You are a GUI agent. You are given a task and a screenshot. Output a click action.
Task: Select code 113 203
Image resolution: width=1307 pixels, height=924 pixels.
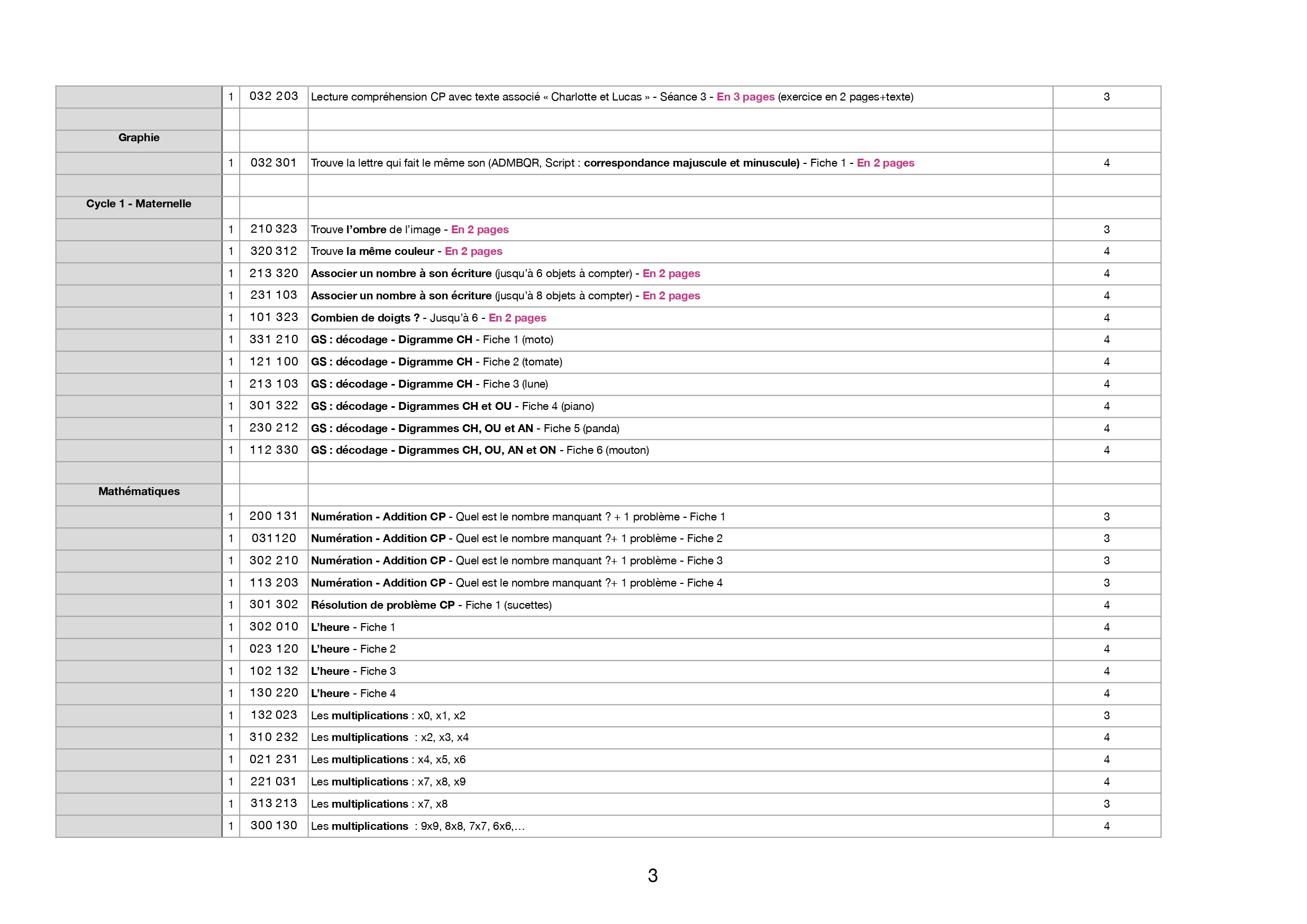[x=274, y=582]
